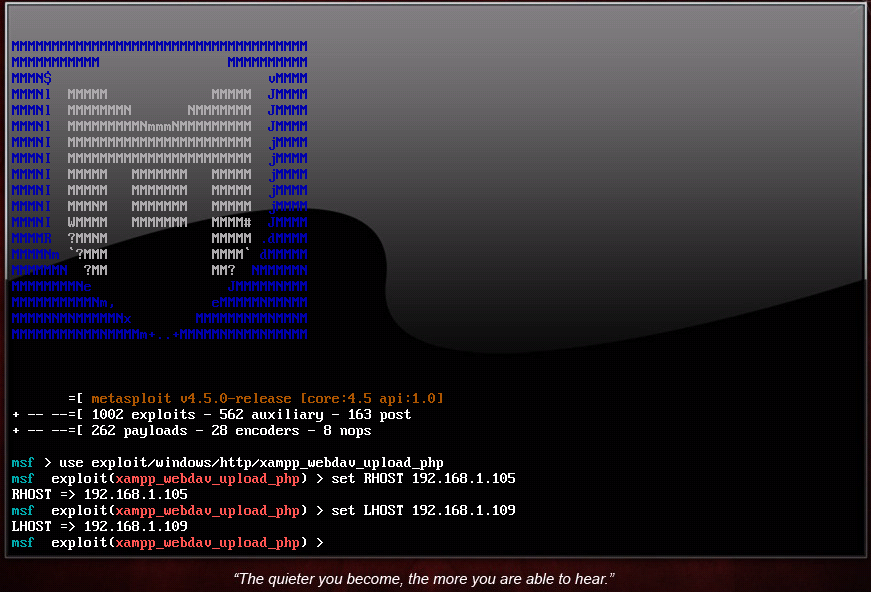Select the "[core:4.5 api:1.0]" text
The image size is (871, 592).
pos(372,399)
